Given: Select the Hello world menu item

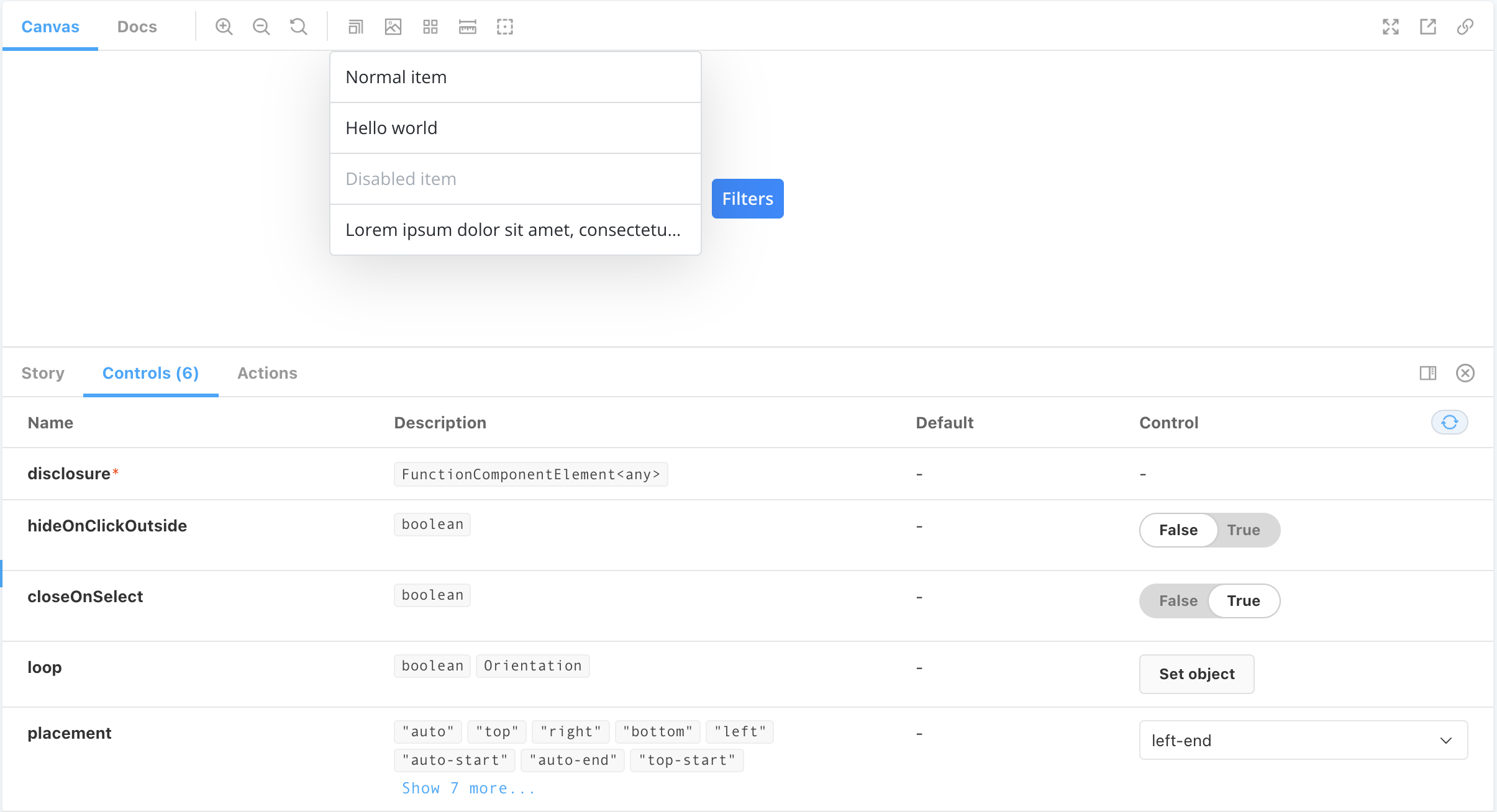Looking at the screenshot, I should (x=515, y=128).
